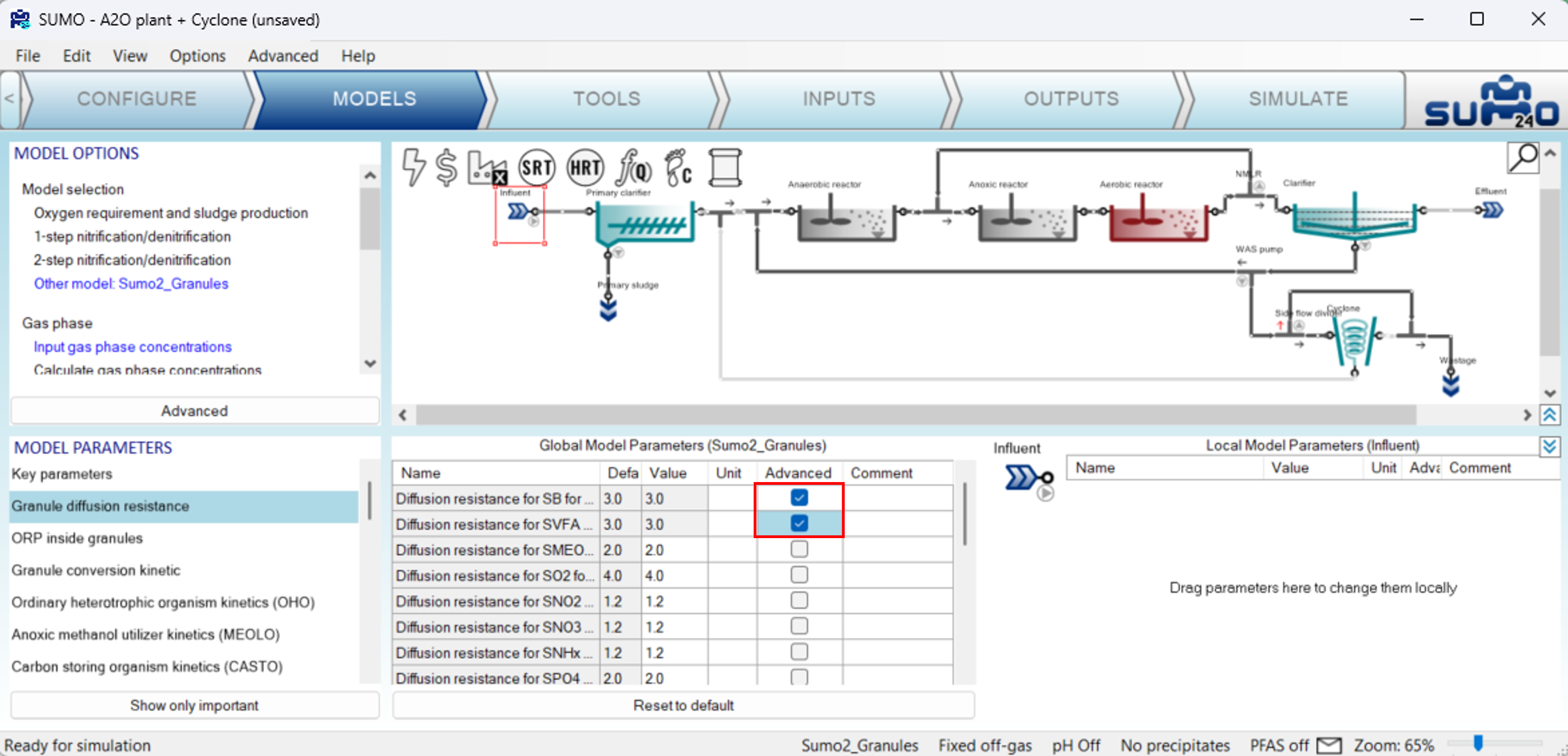The image size is (1568, 756).
Task: Click the carbon footprint icon
Action: (678, 167)
